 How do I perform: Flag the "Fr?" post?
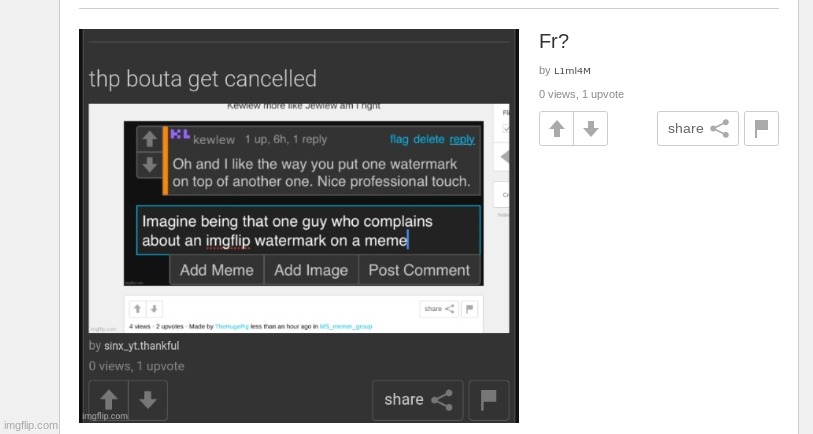(x=761, y=129)
